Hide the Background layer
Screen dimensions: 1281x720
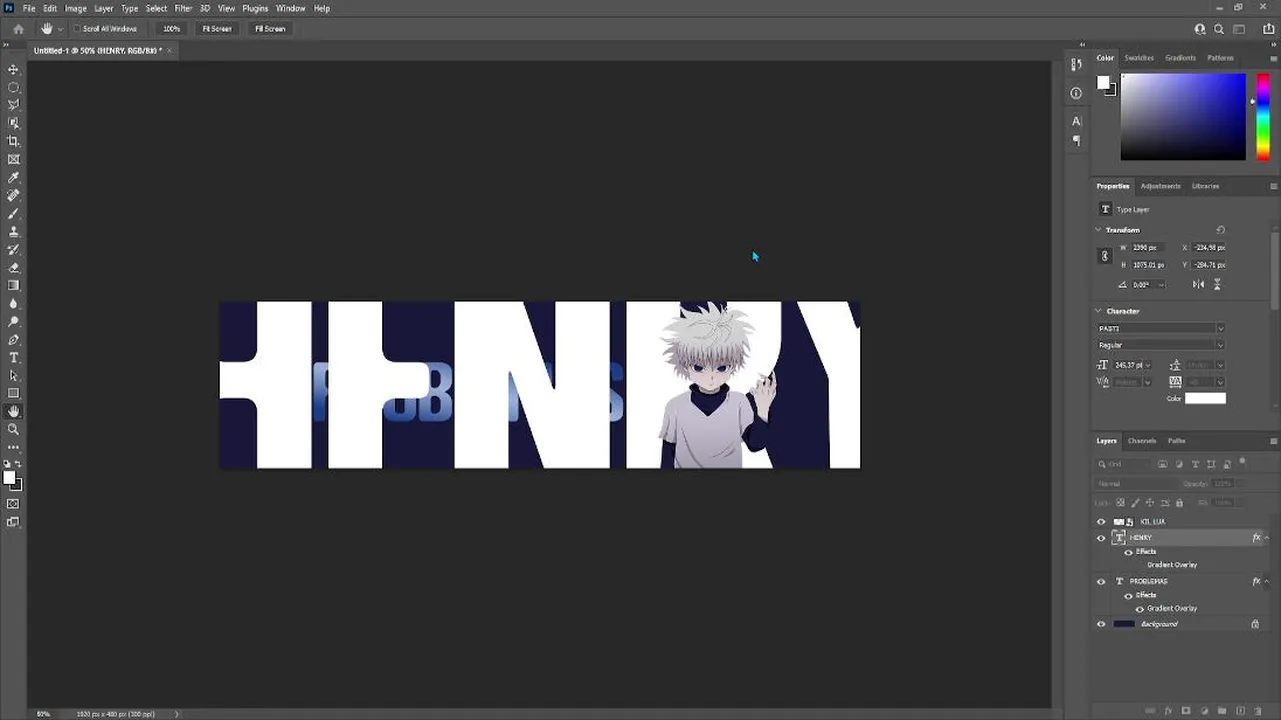1101,624
